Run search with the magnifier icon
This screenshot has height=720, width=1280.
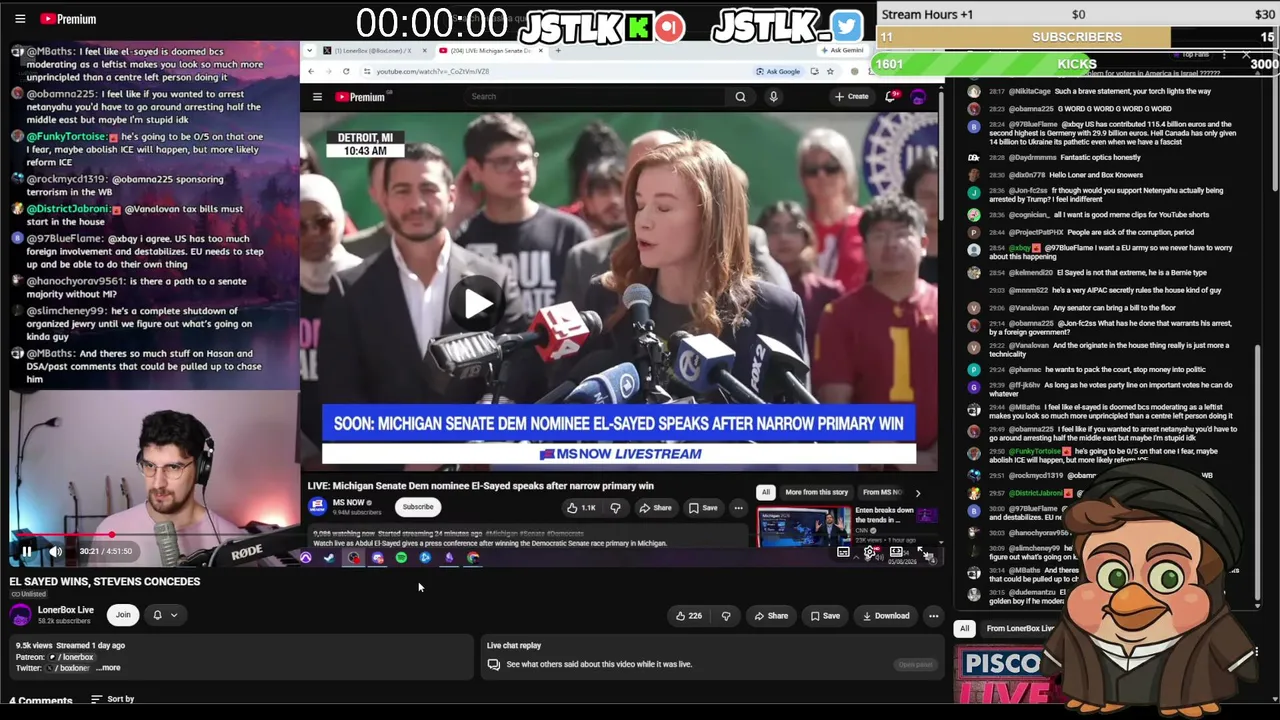(x=740, y=97)
